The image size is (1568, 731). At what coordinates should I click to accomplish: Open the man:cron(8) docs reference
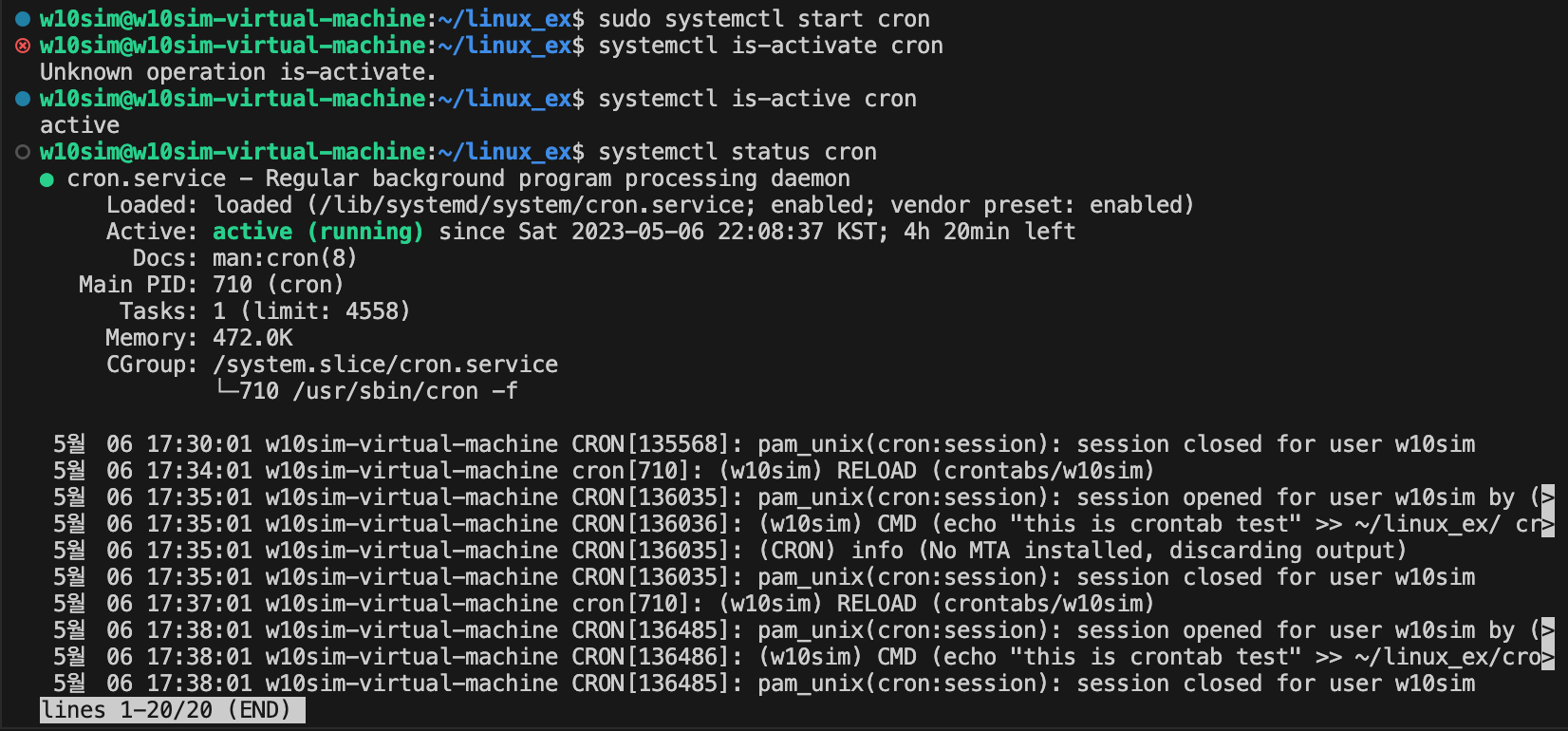pos(285,258)
